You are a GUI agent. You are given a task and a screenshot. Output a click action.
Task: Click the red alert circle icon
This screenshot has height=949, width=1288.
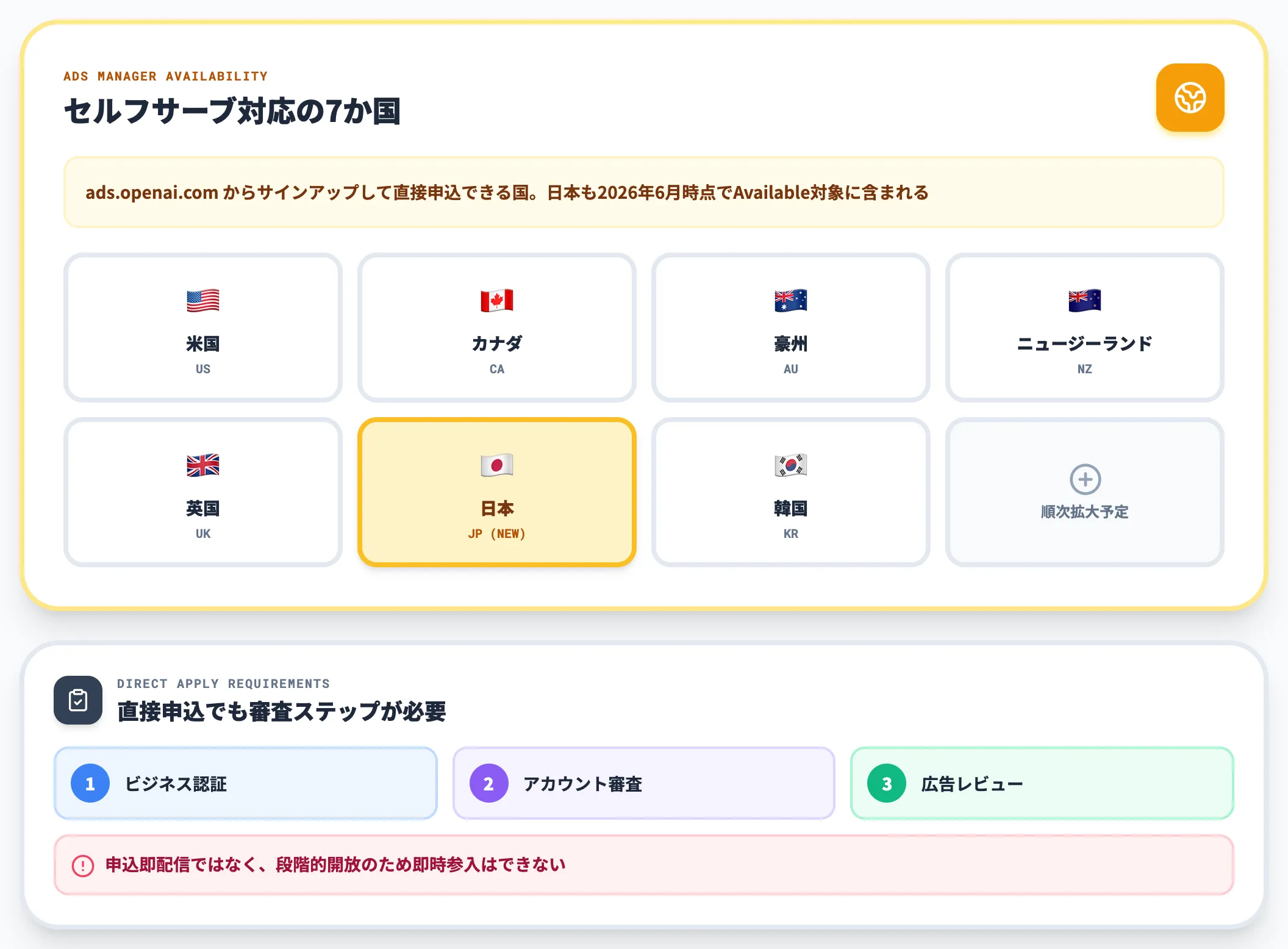(83, 865)
